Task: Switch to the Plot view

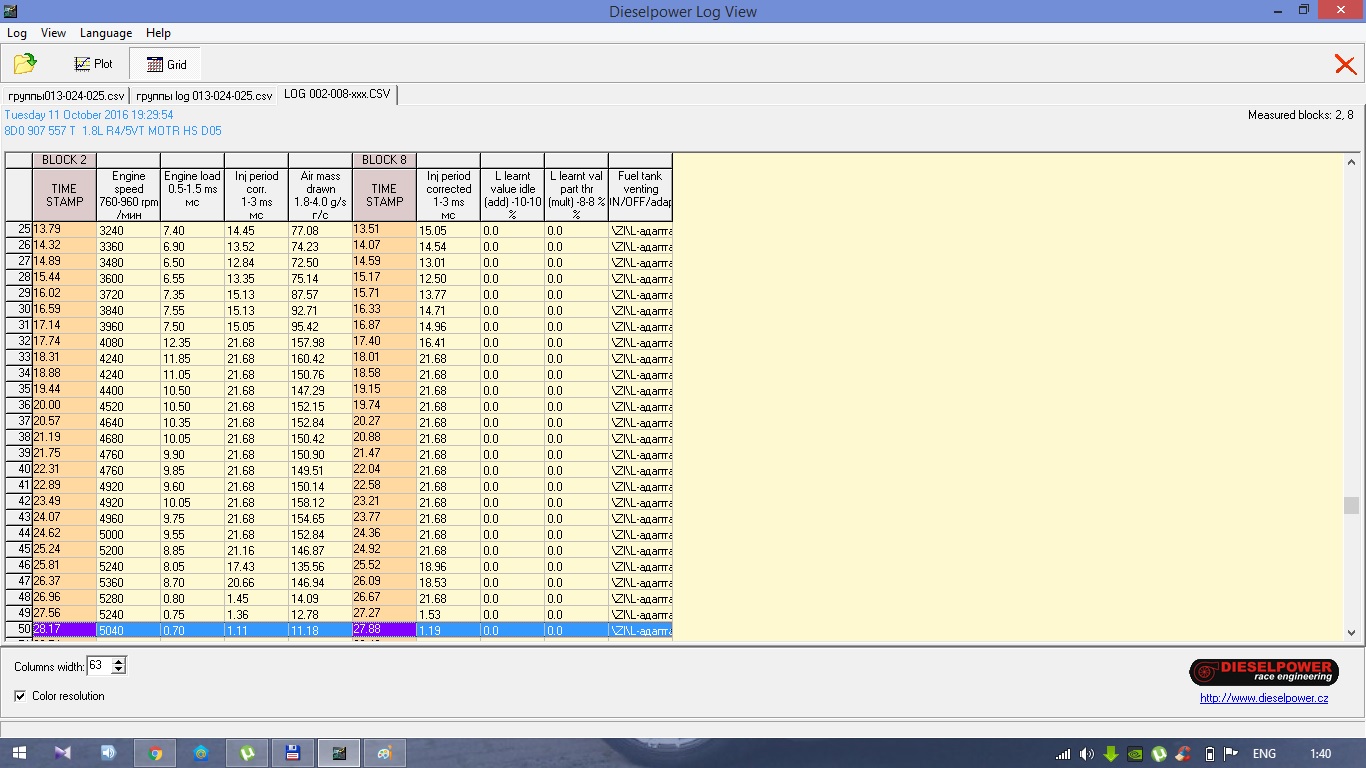Action: [93, 64]
